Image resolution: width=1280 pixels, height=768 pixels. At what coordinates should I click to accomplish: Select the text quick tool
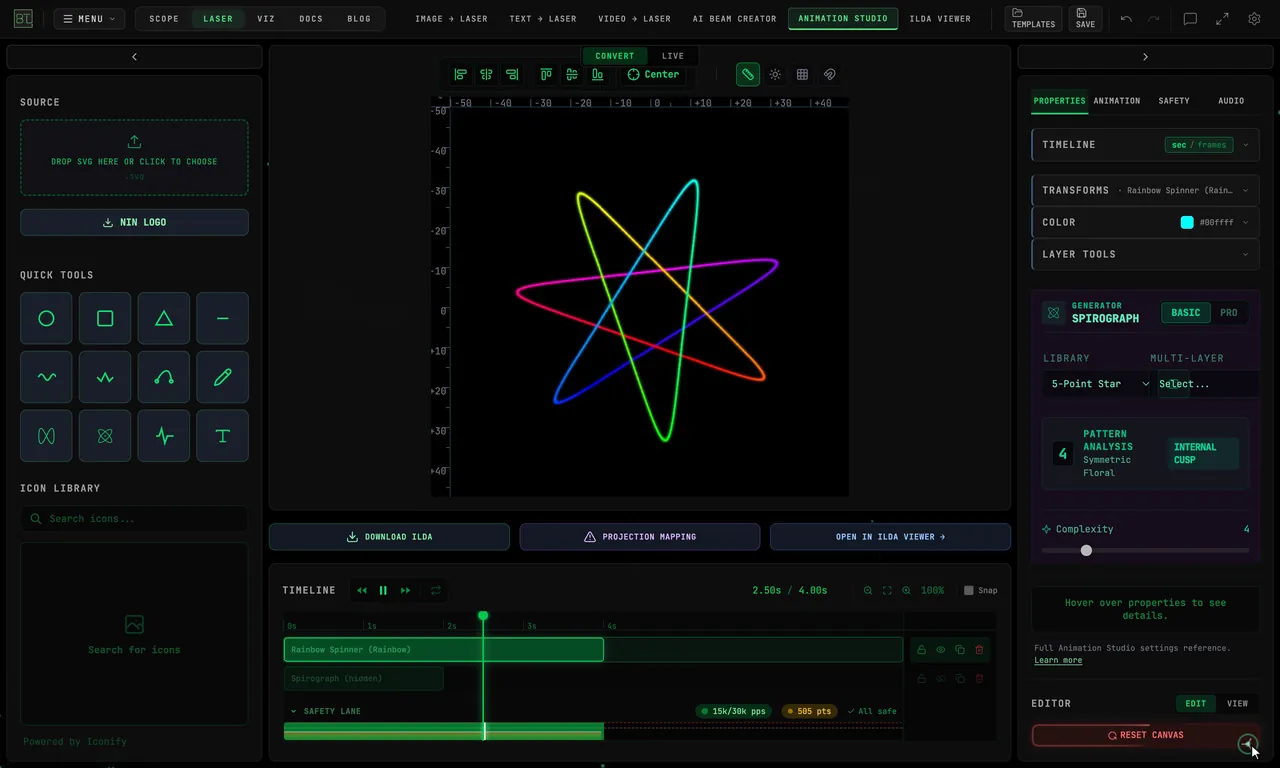click(222, 436)
